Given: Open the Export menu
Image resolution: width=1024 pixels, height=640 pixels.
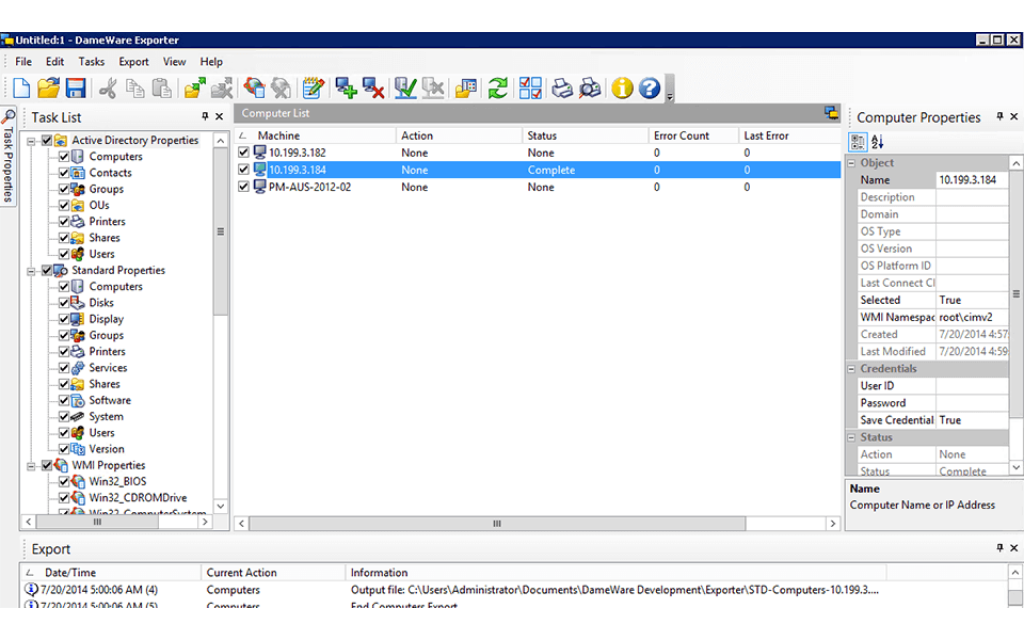Looking at the screenshot, I should (134, 62).
